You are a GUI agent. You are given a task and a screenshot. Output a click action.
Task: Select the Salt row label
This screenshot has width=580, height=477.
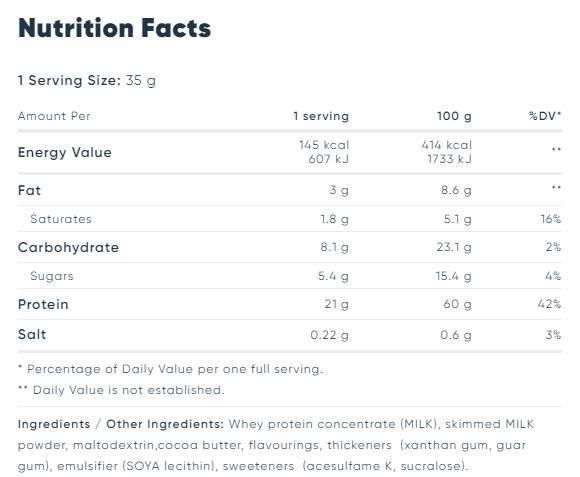point(32,334)
